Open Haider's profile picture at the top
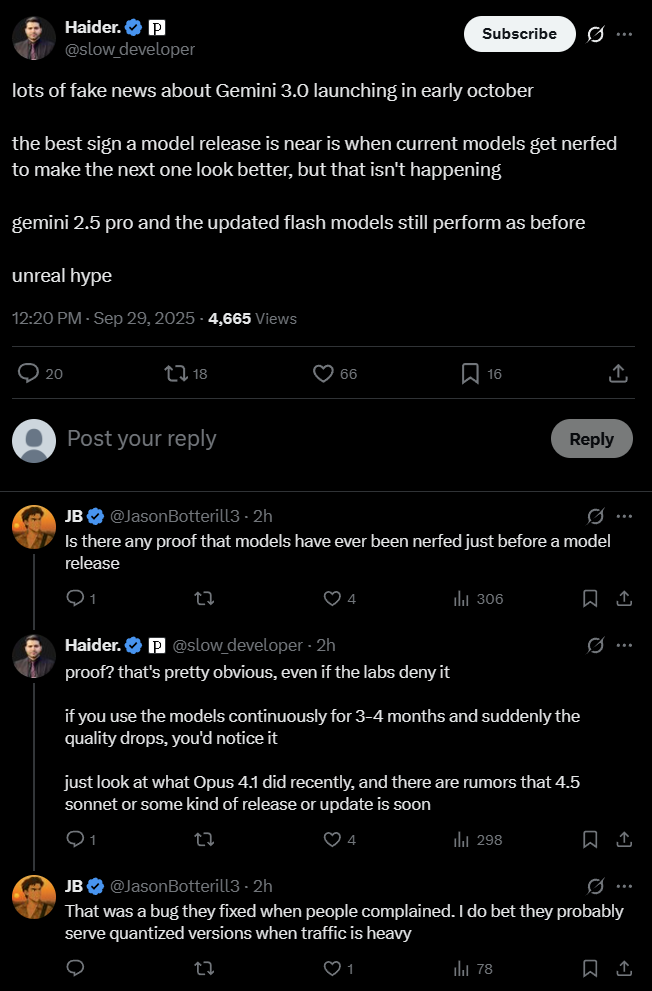This screenshot has height=991, width=652. pos(34,38)
